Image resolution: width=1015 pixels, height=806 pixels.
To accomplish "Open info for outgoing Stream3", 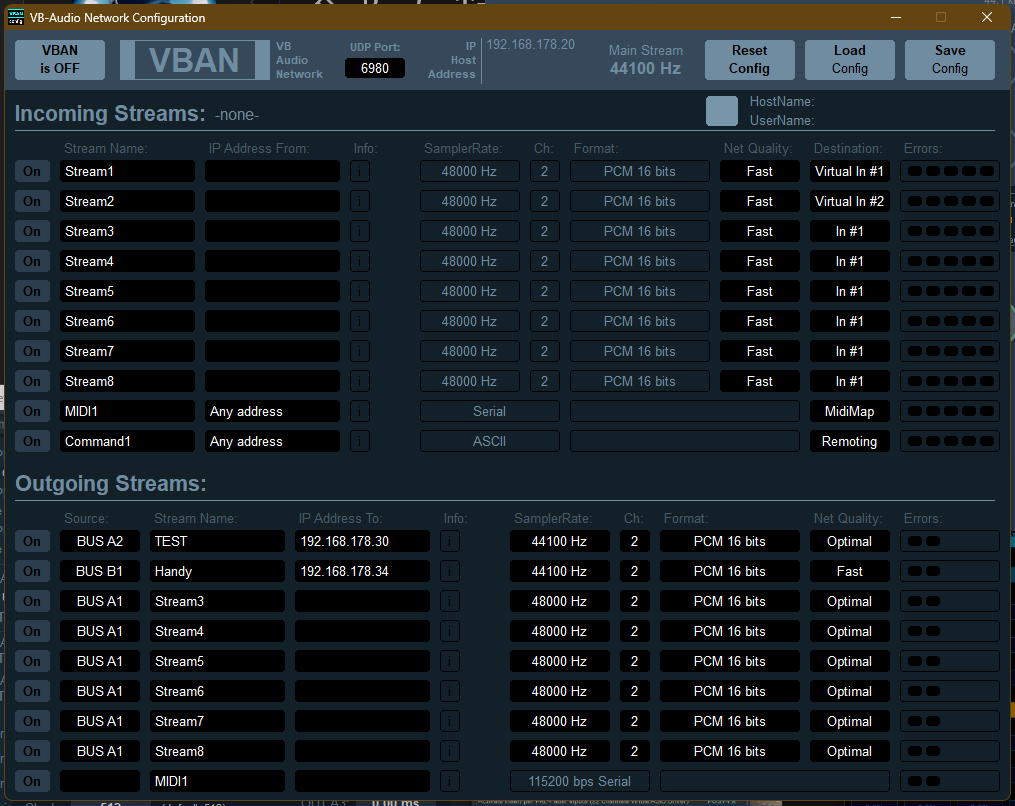I will pos(450,601).
